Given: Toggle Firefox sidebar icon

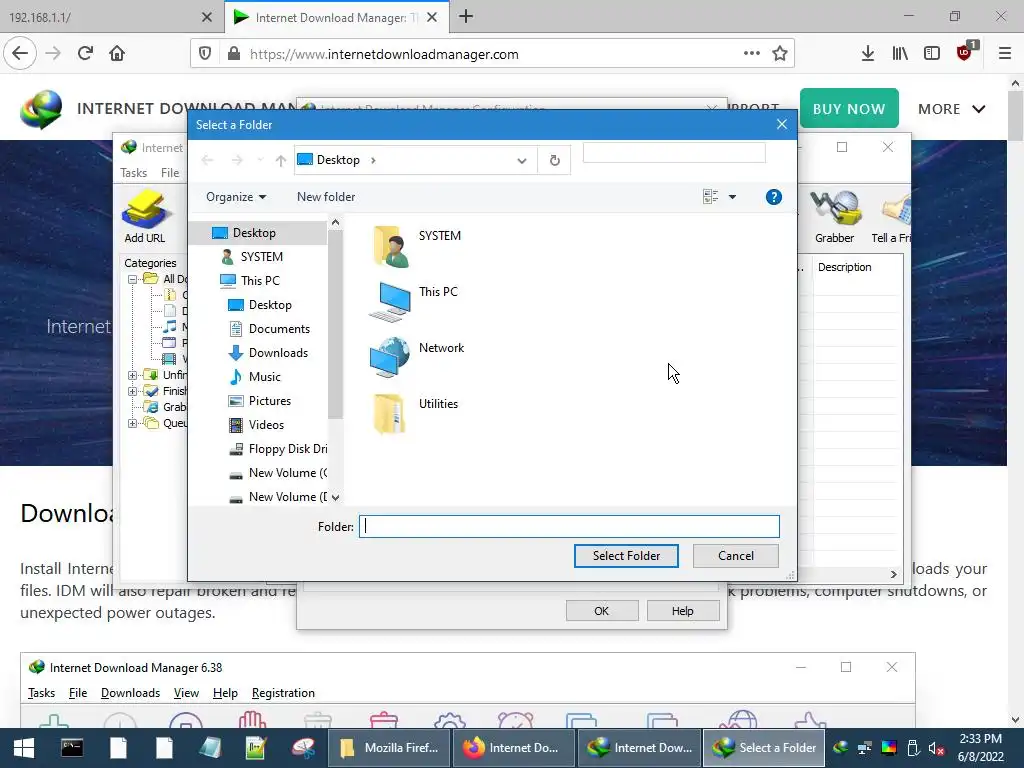Looking at the screenshot, I should coord(932,53).
